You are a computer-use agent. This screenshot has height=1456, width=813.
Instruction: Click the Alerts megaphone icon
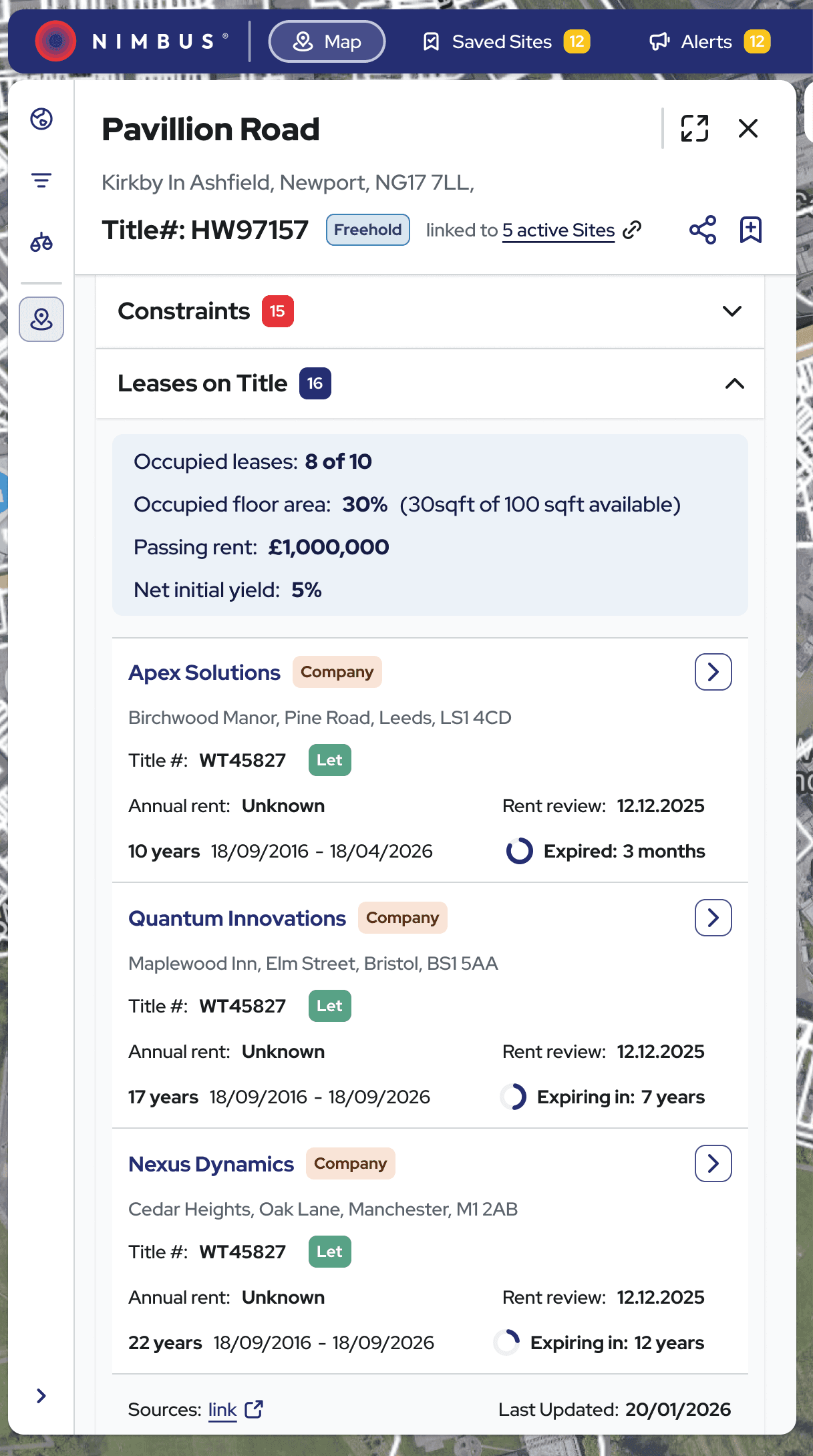tap(659, 42)
